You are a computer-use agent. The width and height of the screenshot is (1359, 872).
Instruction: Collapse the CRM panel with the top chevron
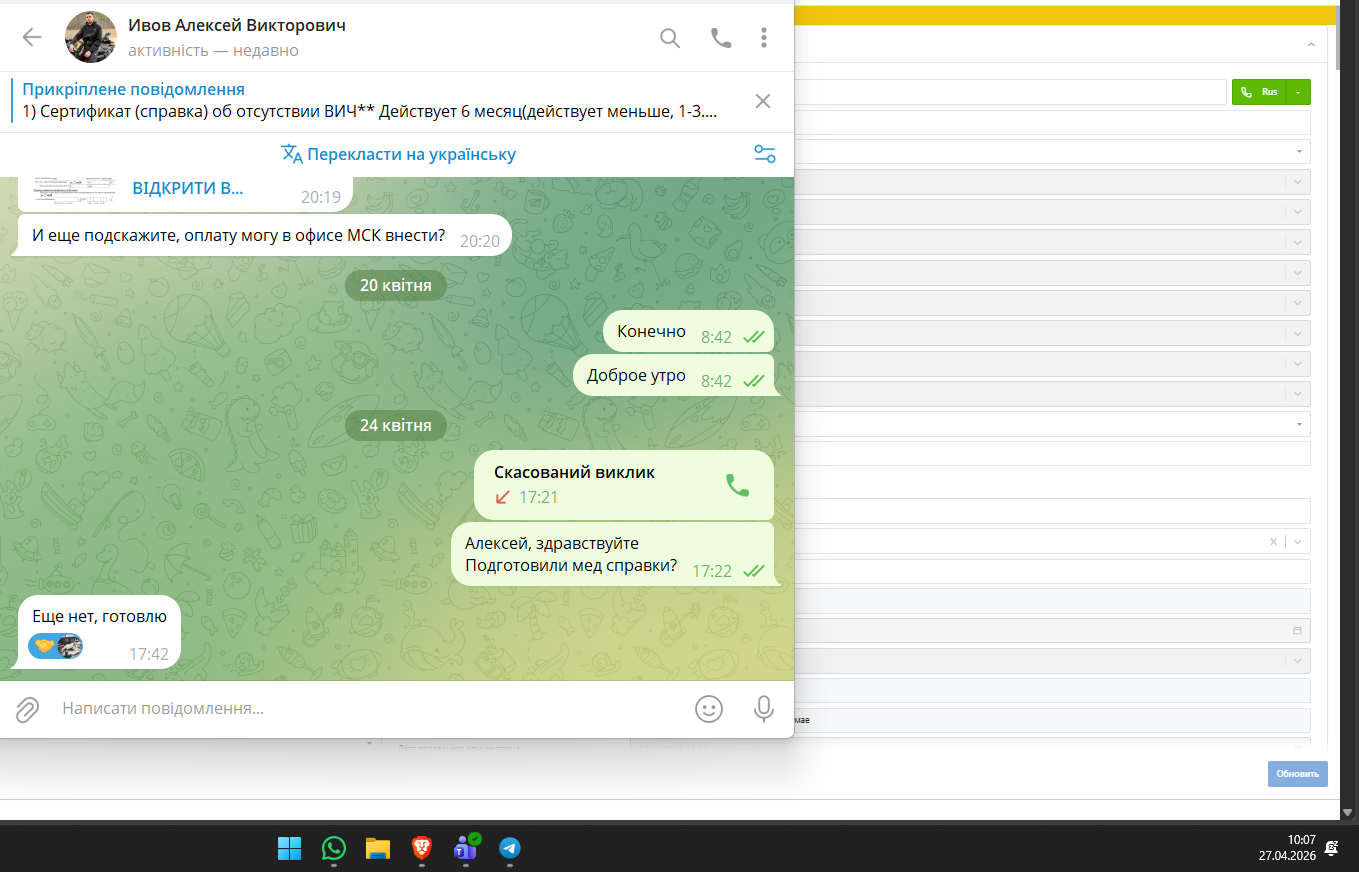tap(1310, 44)
